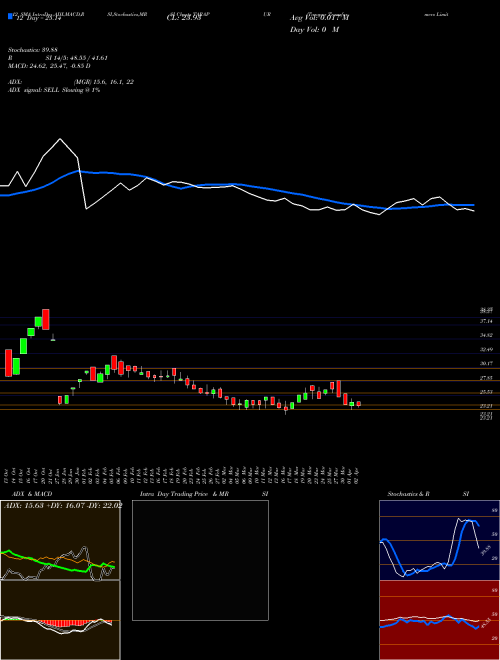500x660 pixels.
Task: Click the "ADX: 15.63 +DY: 16.07 -DY: 22.02" header
Action: pyautogui.click(x=63, y=506)
